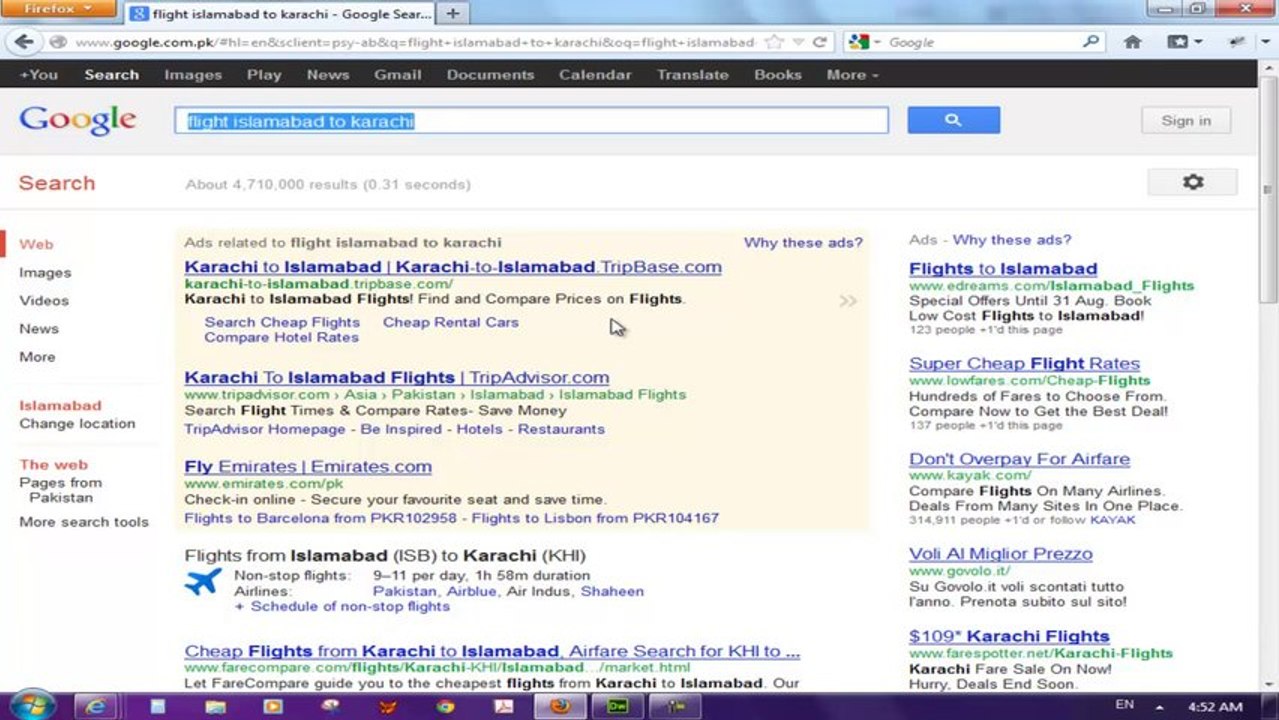Open Google Chrome from the taskbar

point(446,705)
